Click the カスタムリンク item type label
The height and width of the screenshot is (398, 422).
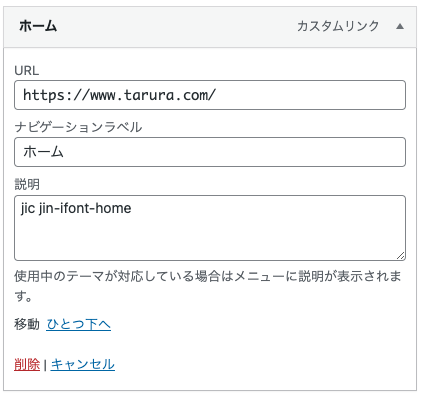pyautogui.click(x=338, y=26)
